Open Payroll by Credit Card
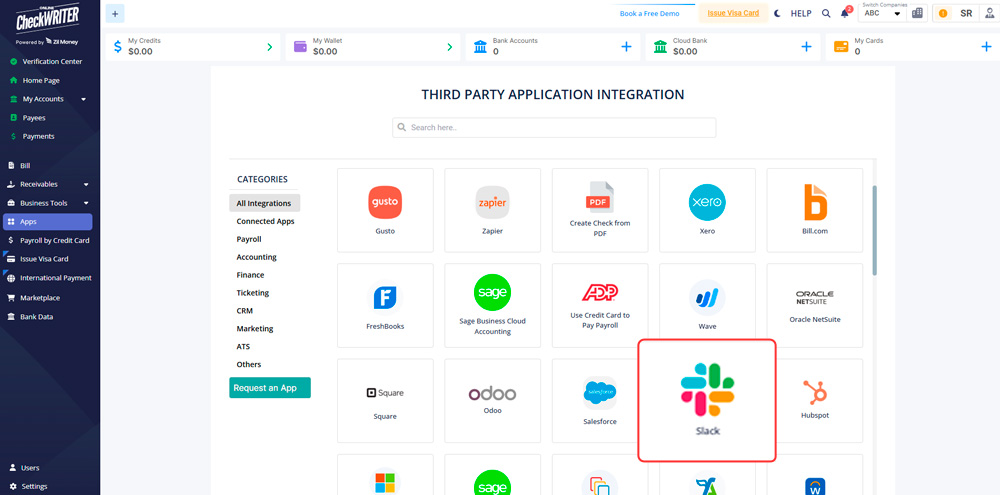This screenshot has width=1000, height=495. [x=48, y=240]
